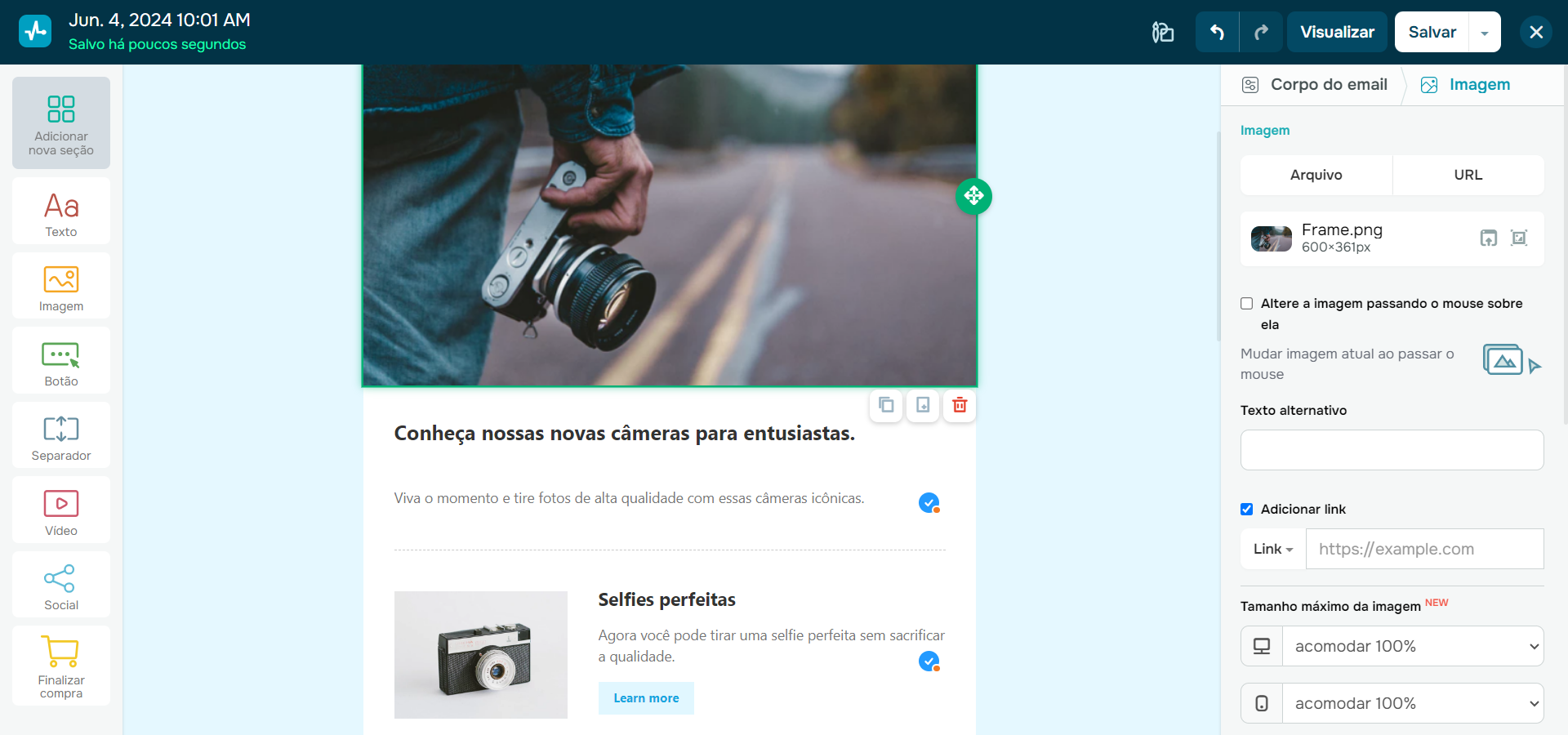The width and height of the screenshot is (1568, 735).
Task: Open desktop max image size dropdown
Action: (x=1413, y=646)
